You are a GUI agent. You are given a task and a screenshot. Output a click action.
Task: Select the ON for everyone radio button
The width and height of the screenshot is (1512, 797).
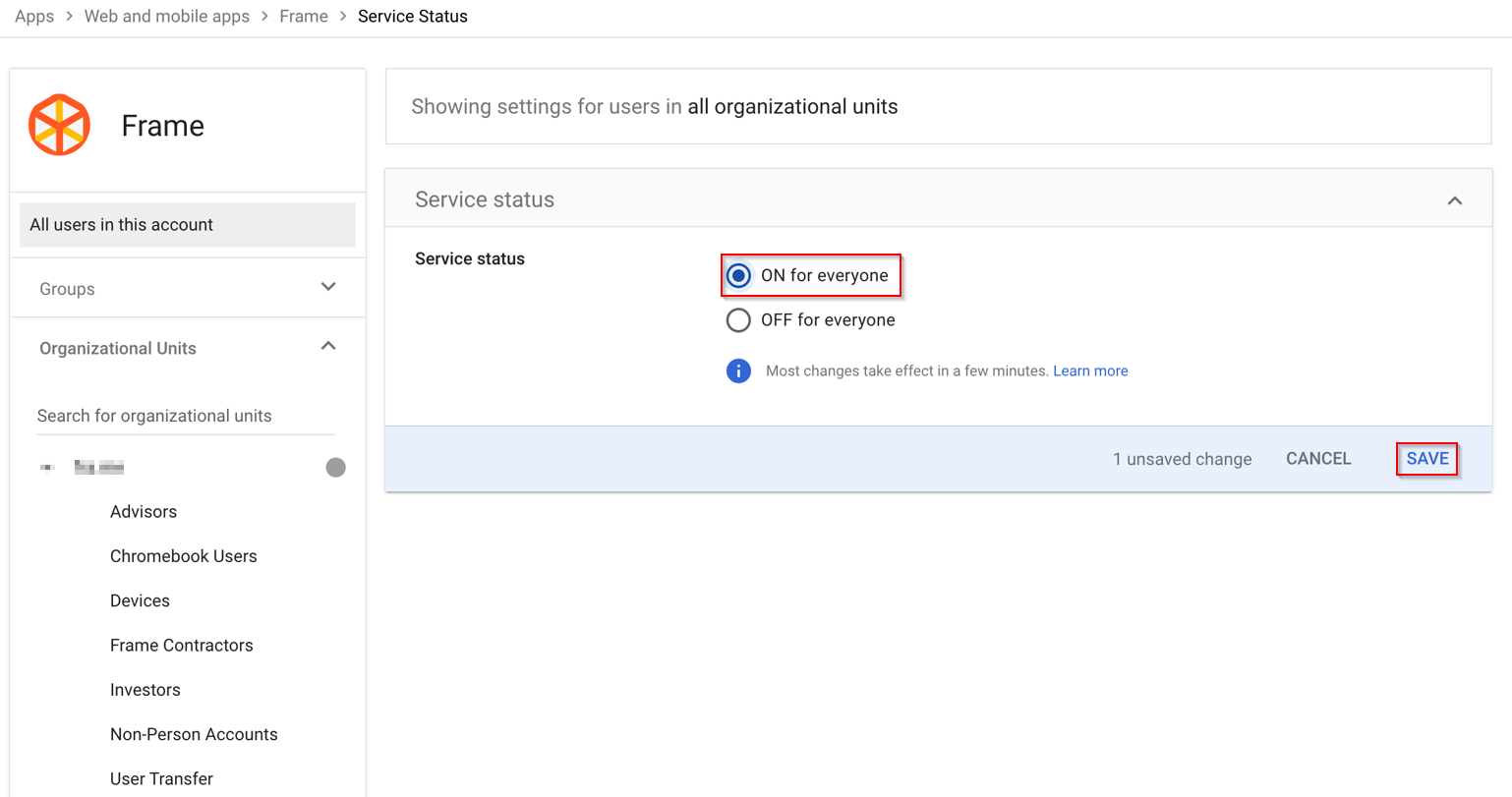pyautogui.click(x=738, y=276)
